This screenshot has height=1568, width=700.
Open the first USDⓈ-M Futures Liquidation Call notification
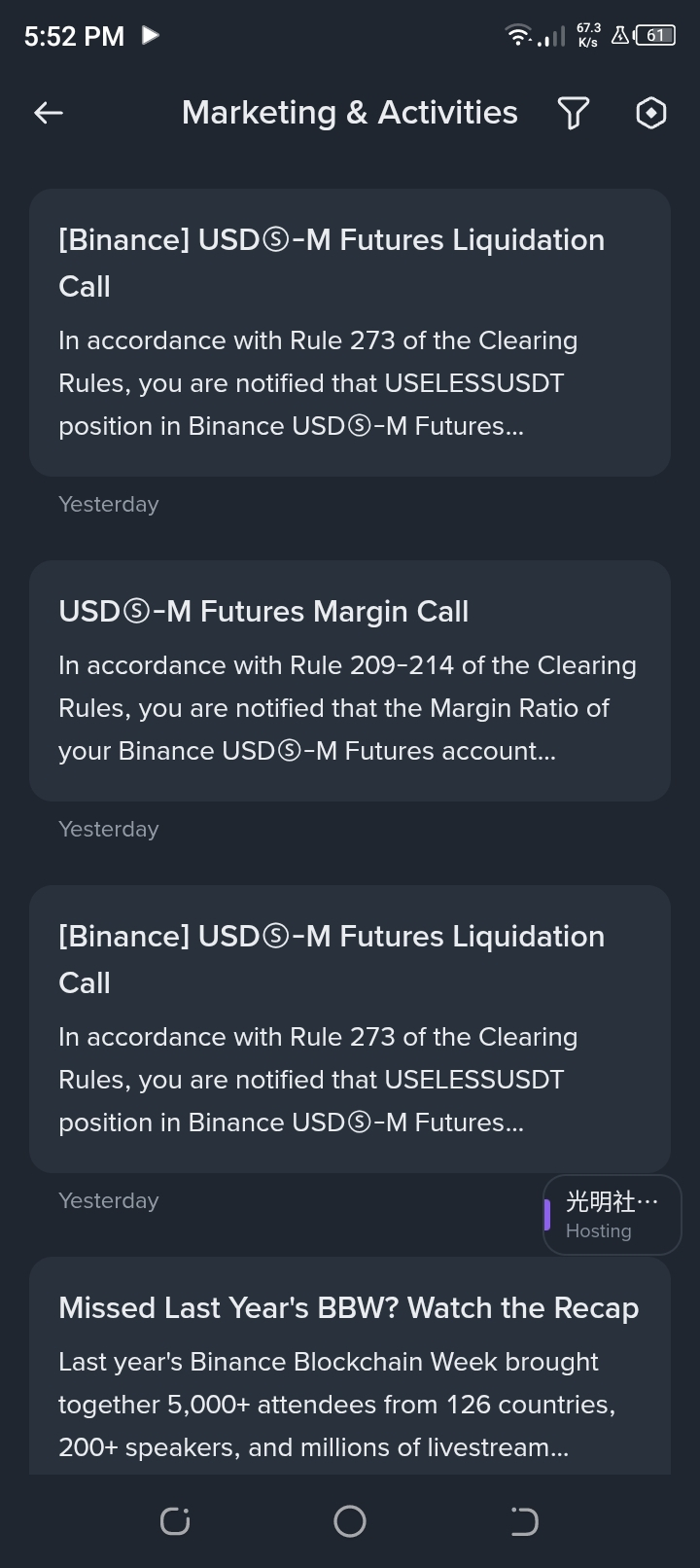350,333
